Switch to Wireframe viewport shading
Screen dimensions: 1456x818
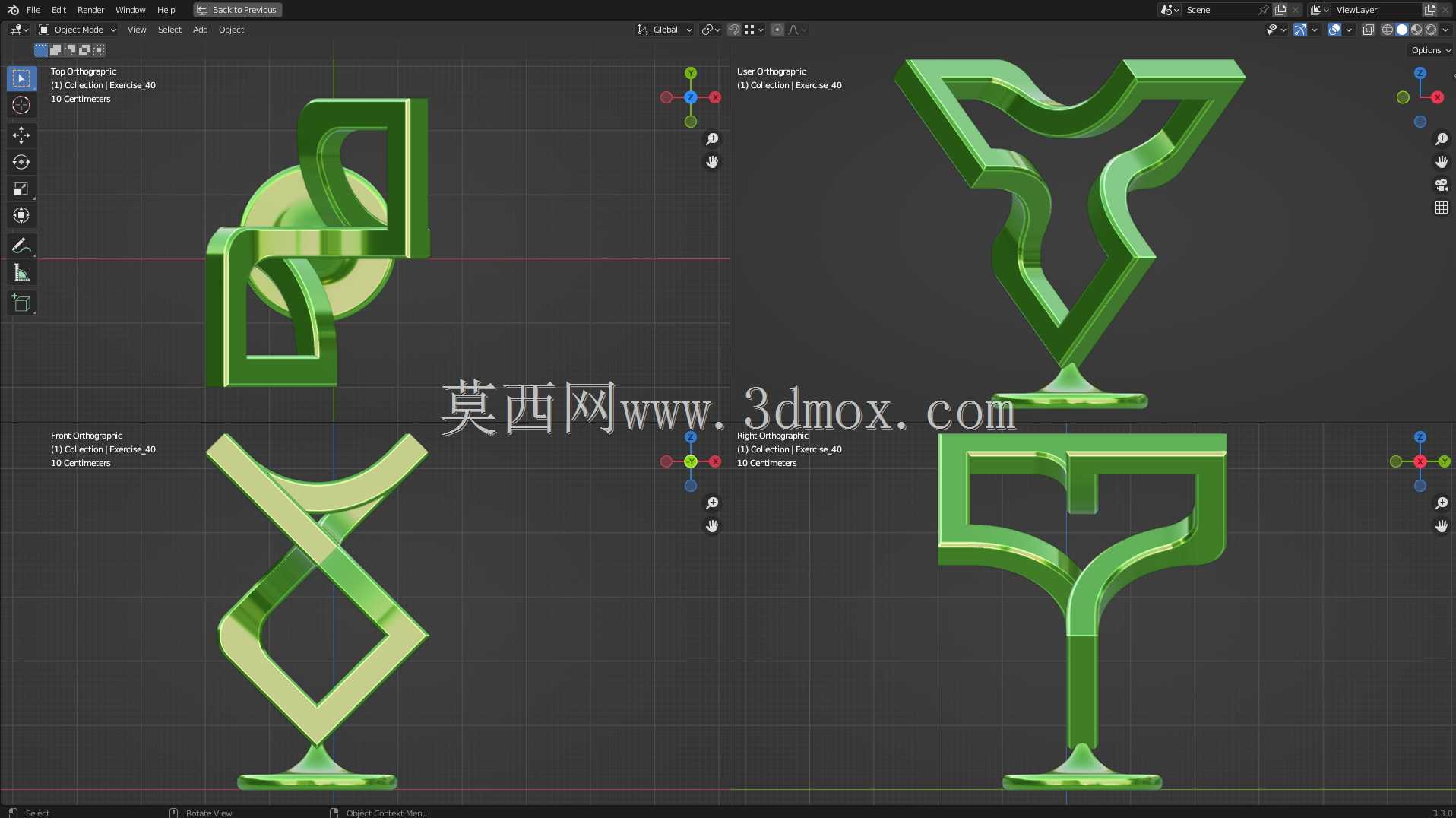coord(1388,30)
